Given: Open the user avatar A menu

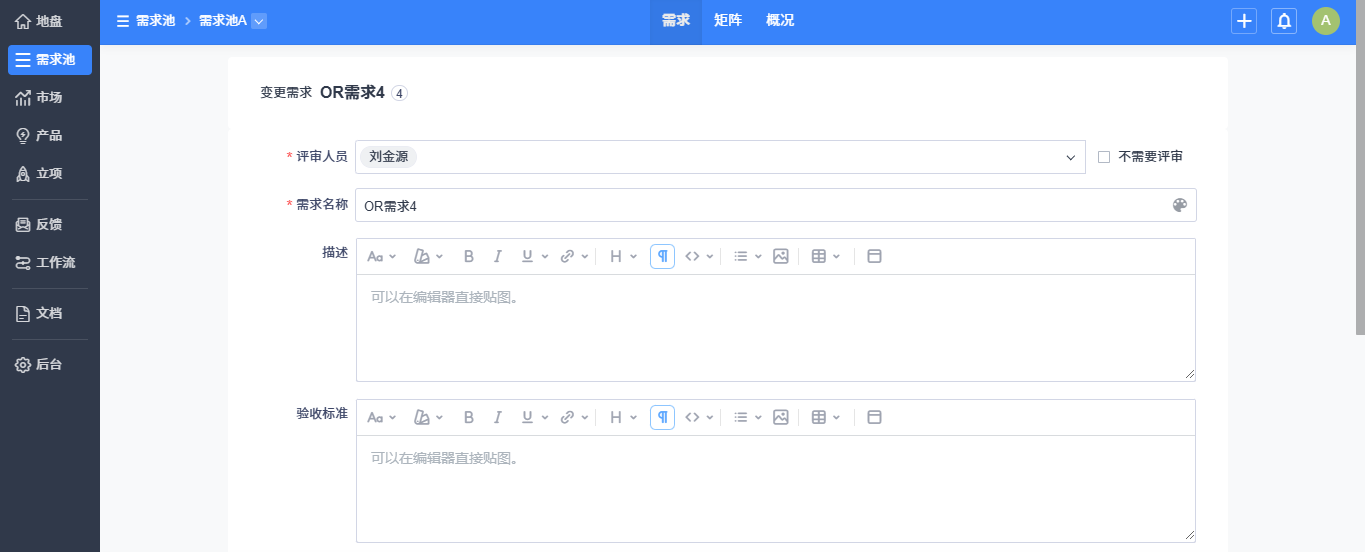Looking at the screenshot, I should pyautogui.click(x=1326, y=21).
